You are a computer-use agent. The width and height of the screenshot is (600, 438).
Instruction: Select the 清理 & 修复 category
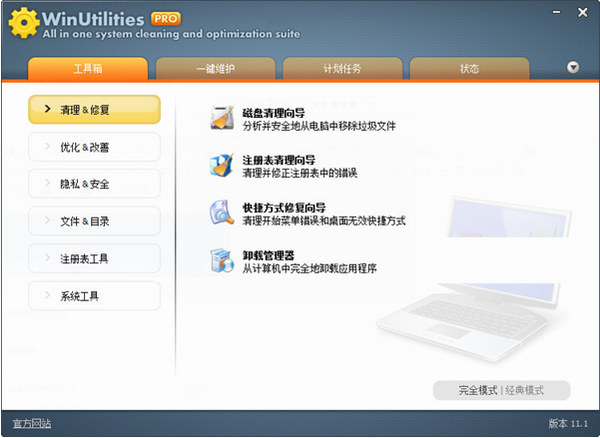click(94, 109)
